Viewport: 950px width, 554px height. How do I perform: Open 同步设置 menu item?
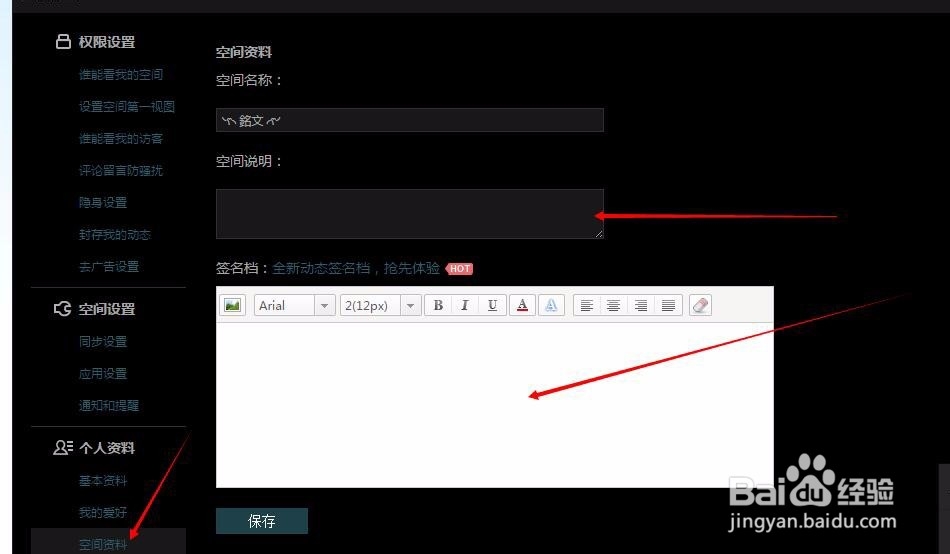[x=103, y=341]
